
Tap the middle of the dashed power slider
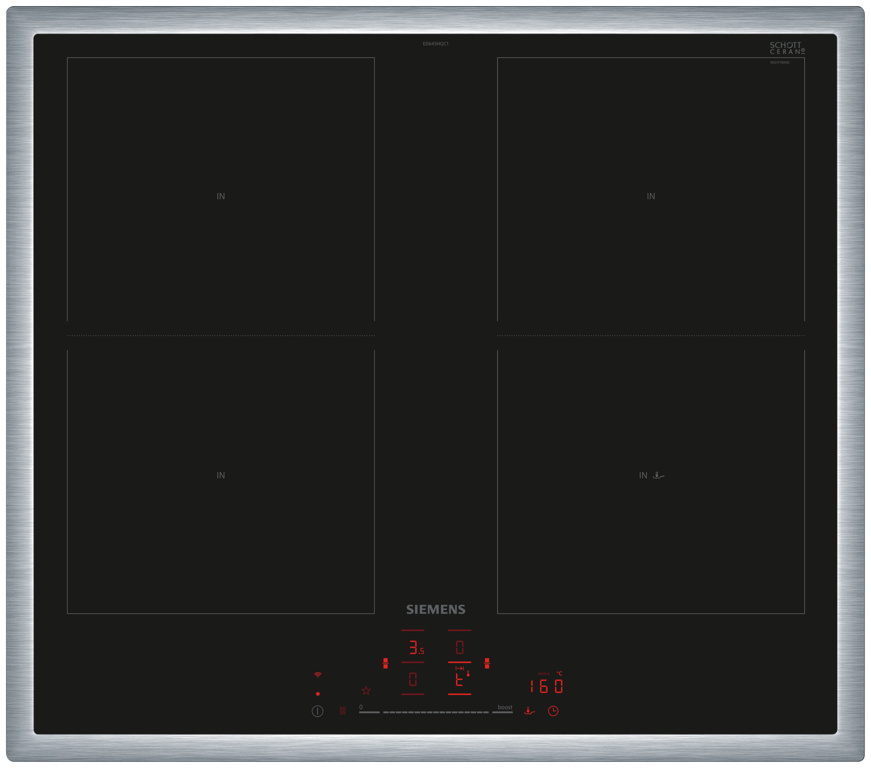point(436,712)
